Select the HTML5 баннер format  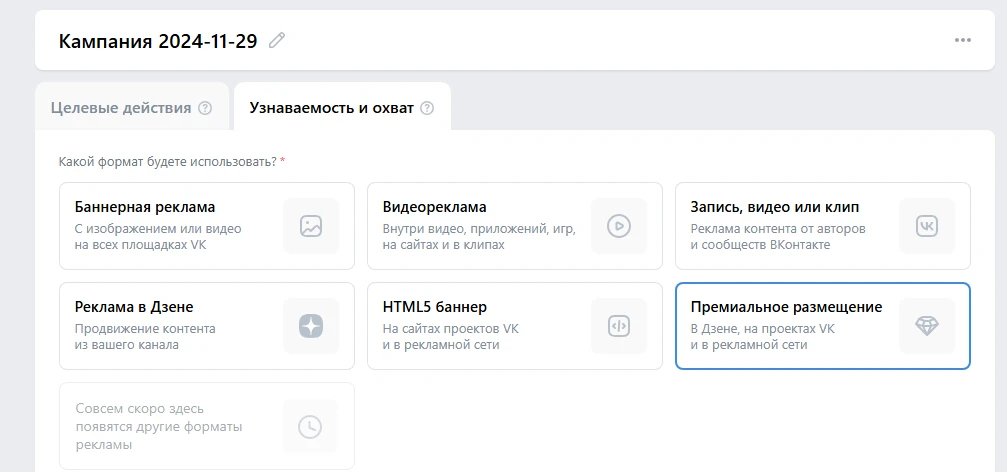[514, 326]
